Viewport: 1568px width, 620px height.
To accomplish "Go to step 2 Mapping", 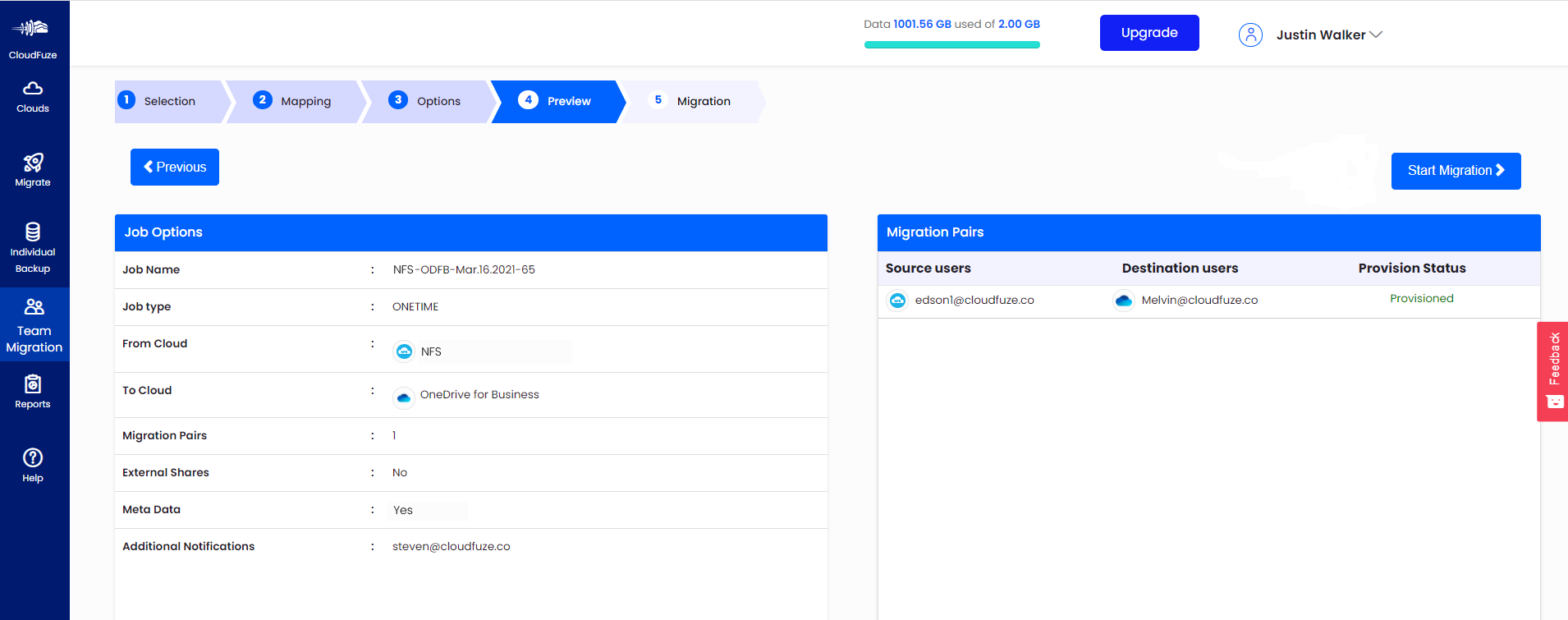I will 295,101.
